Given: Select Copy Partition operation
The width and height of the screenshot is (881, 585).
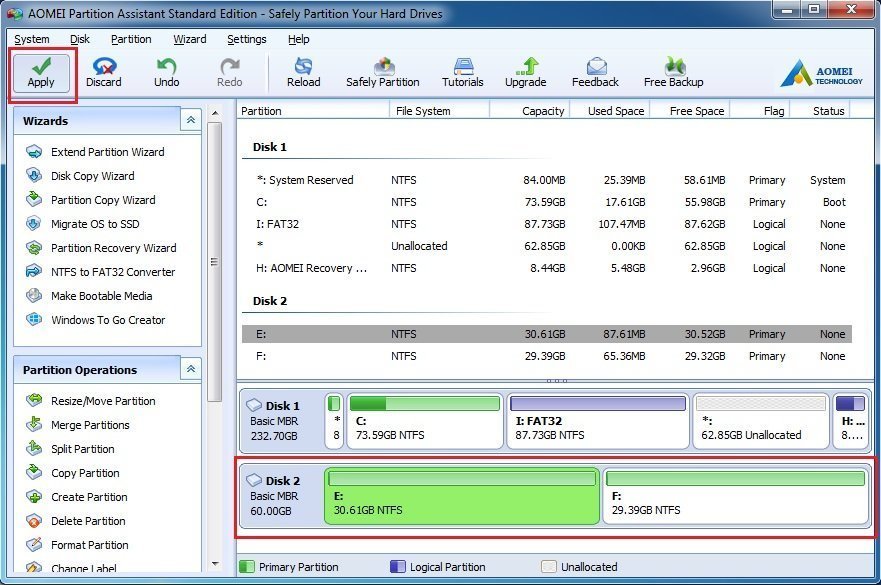Looking at the screenshot, I should 73,473.
